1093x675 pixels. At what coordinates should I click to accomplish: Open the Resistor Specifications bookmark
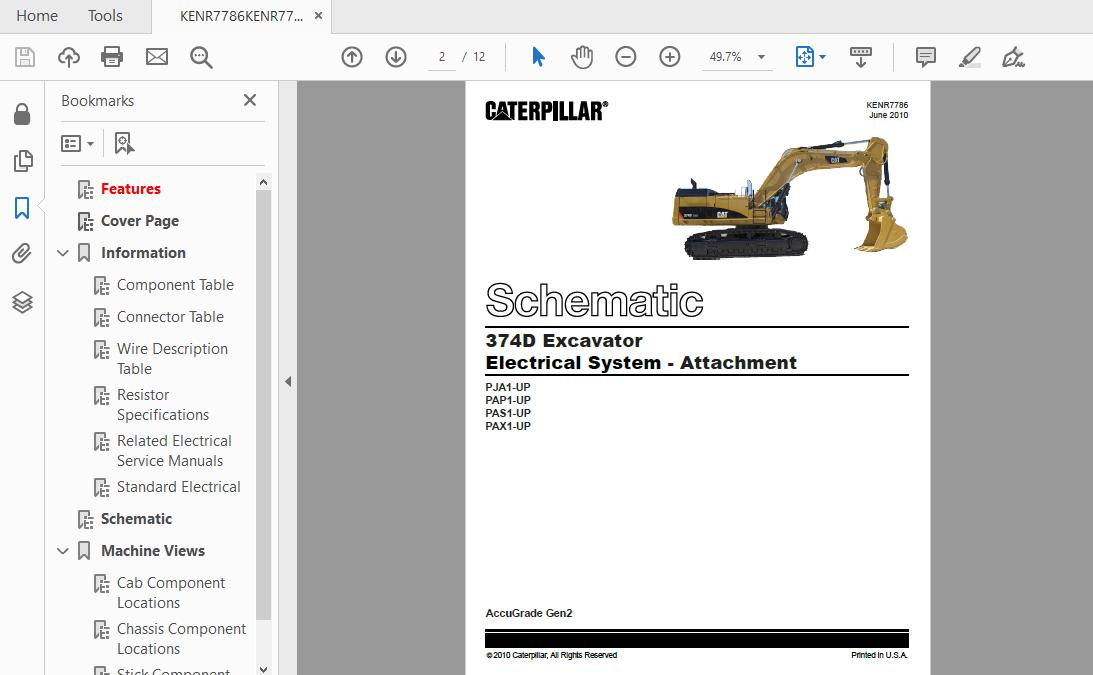point(162,404)
